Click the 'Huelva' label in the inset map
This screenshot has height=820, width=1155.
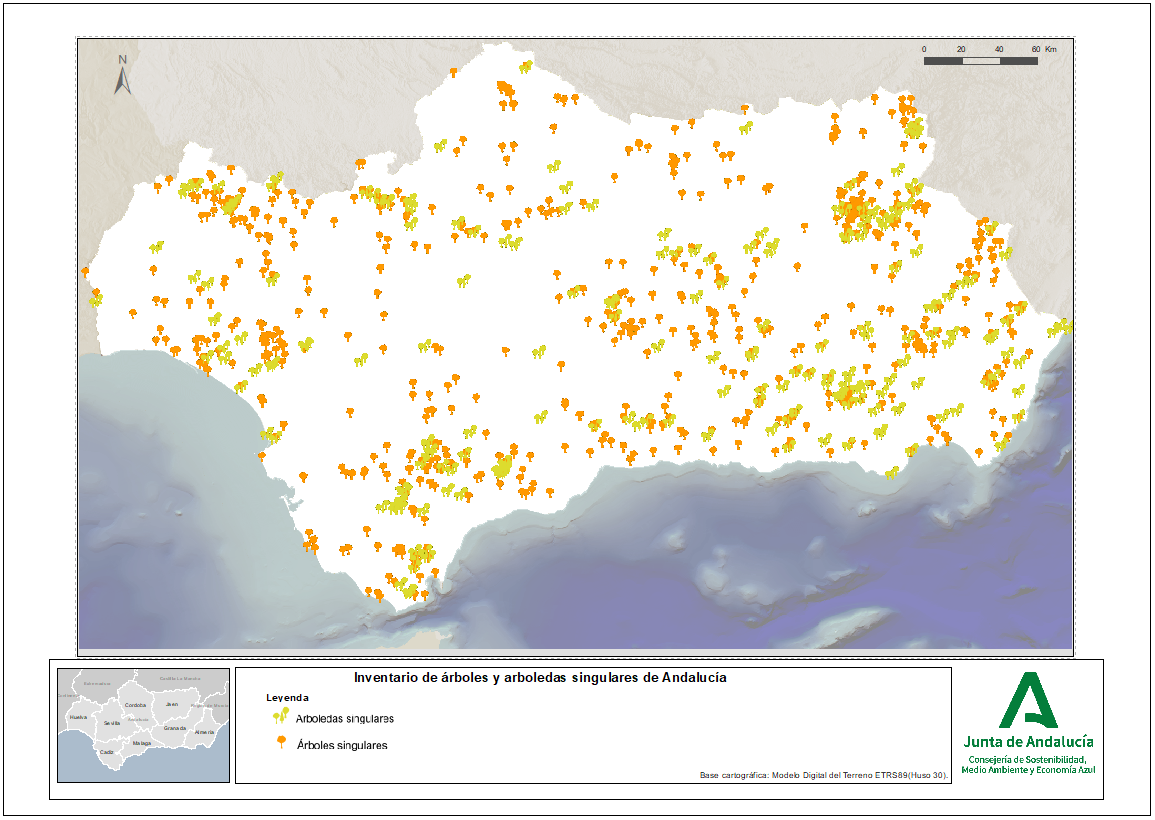(x=78, y=717)
